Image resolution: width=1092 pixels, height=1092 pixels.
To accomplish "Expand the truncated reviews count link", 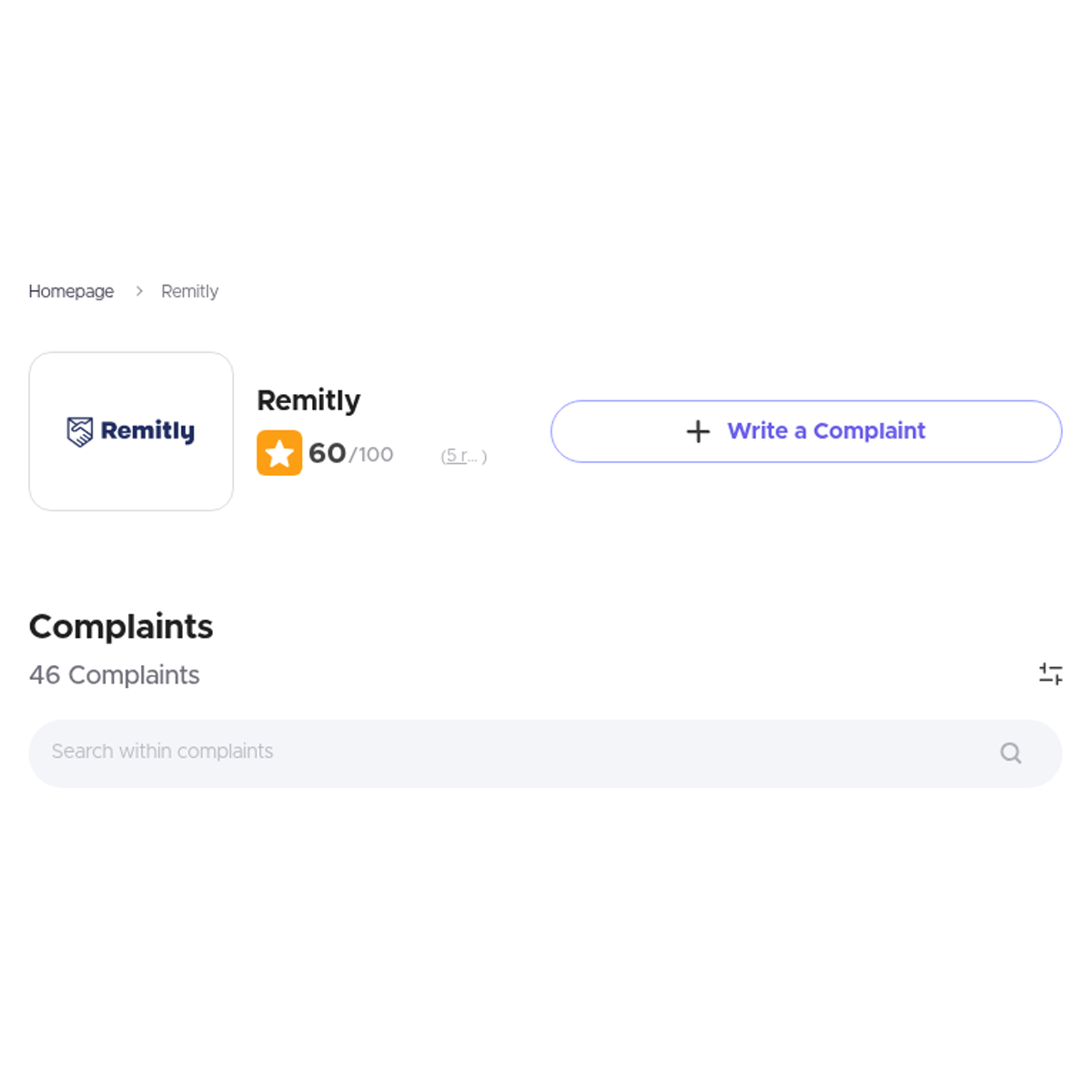I will (463, 456).
